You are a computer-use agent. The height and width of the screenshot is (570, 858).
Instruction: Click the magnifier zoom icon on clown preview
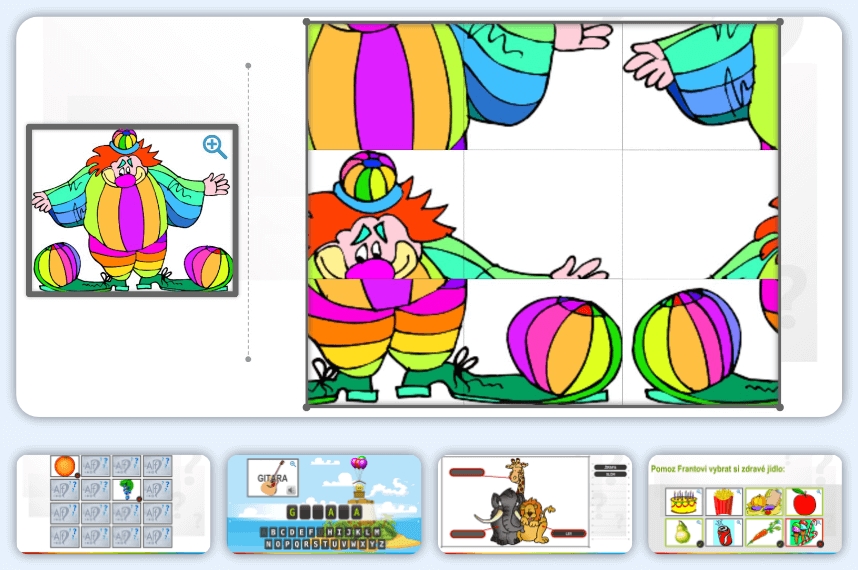(x=215, y=147)
